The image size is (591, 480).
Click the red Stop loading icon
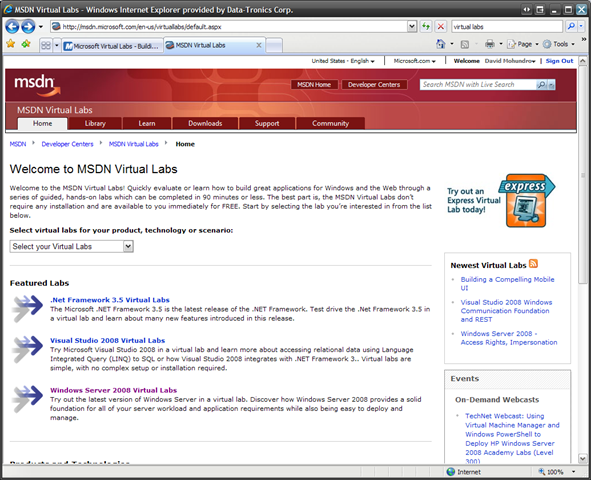(x=441, y=26)
